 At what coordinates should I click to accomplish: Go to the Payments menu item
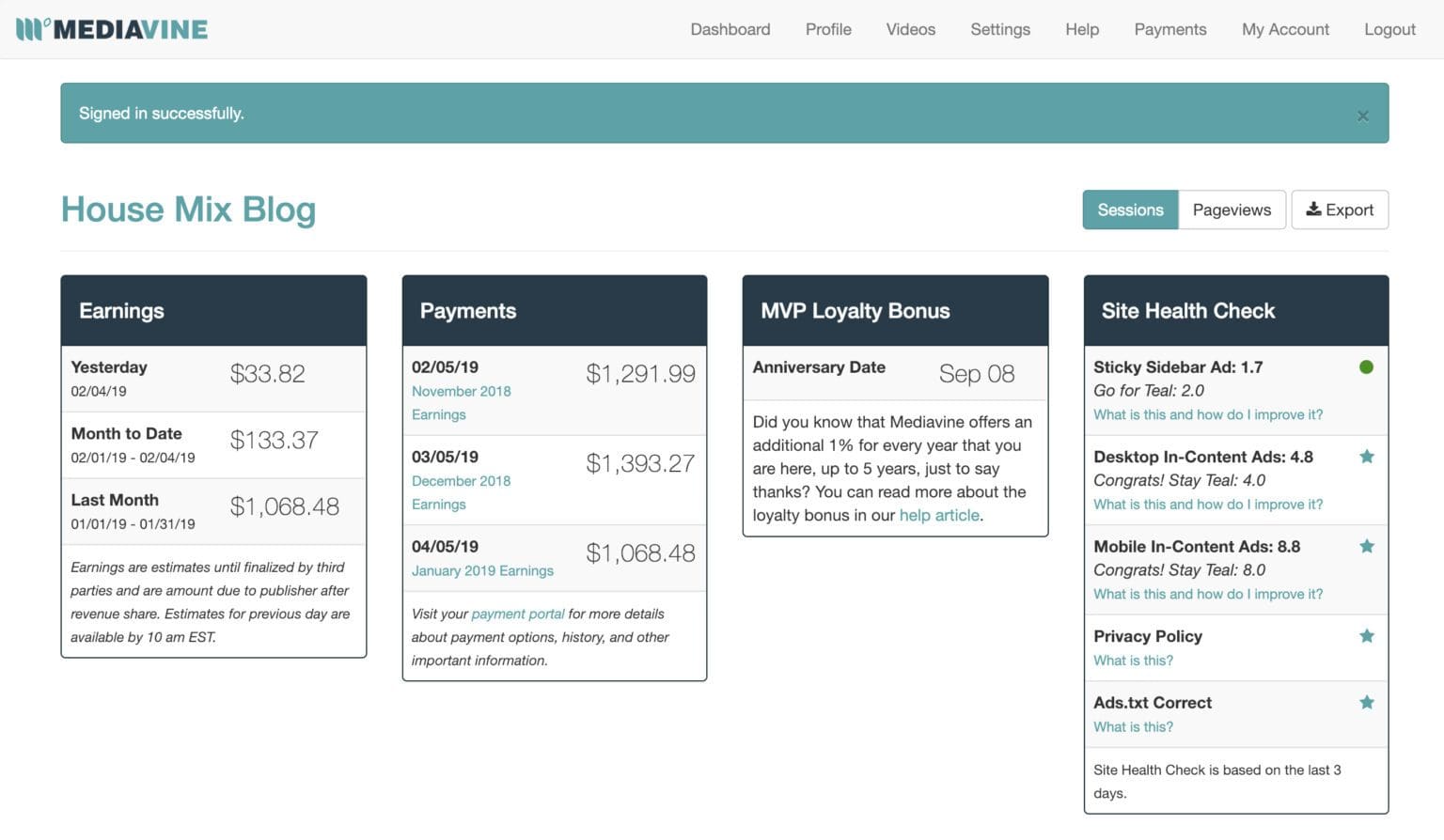pyautogui.click(x=1169, y=29)
